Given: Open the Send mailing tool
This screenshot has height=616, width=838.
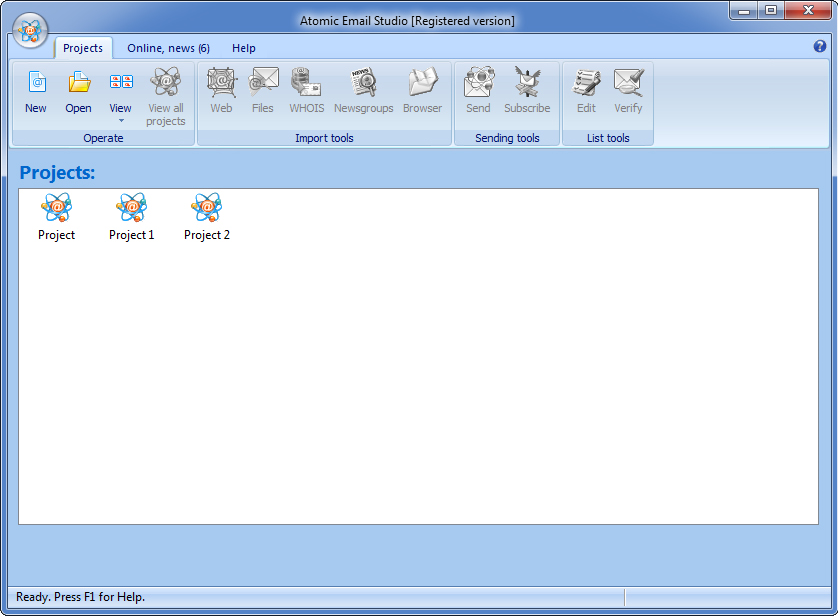Looking at the screenshot, I should [x=478, y=90].
